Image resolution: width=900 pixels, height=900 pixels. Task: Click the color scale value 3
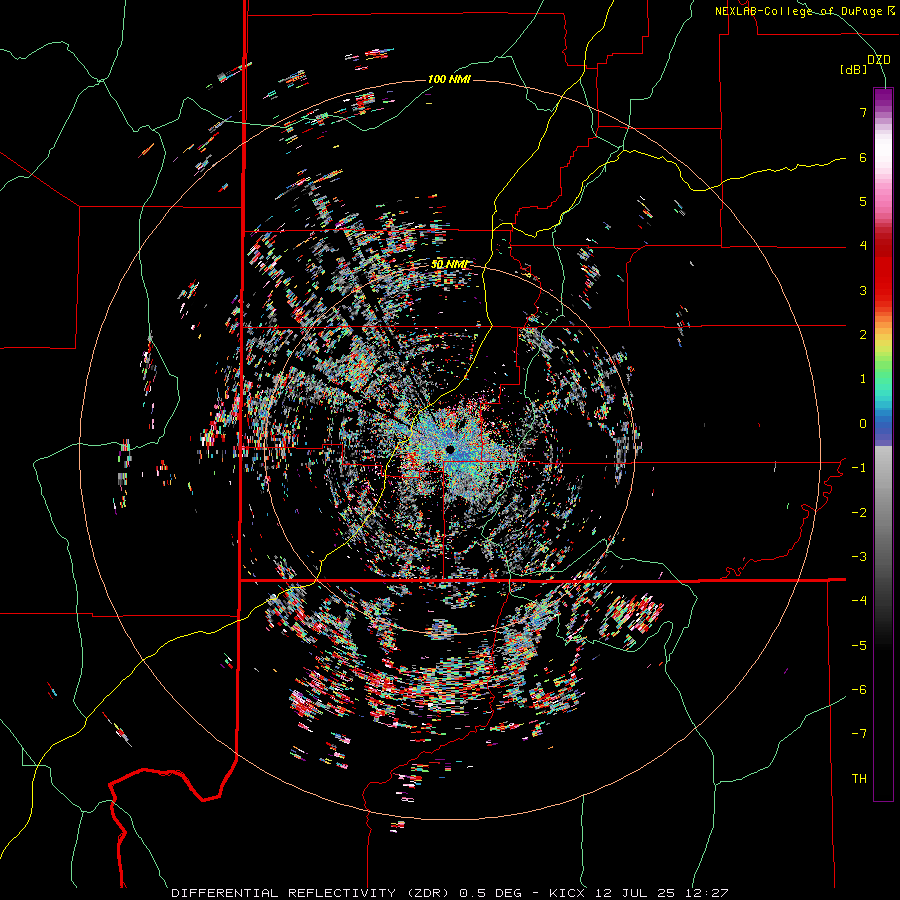863,290
